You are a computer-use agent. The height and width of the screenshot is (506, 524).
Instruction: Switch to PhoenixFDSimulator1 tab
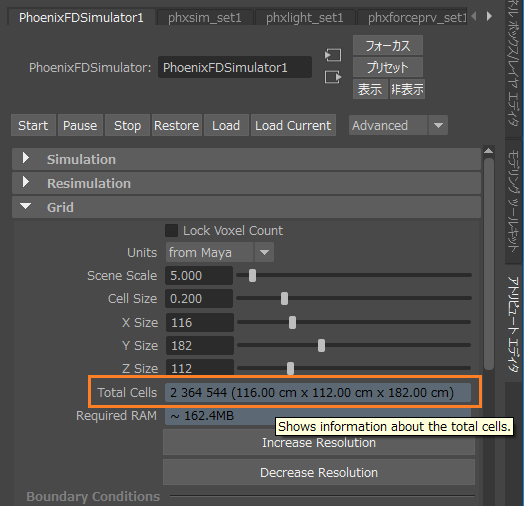pyautogui.click(x=81, y=17)
